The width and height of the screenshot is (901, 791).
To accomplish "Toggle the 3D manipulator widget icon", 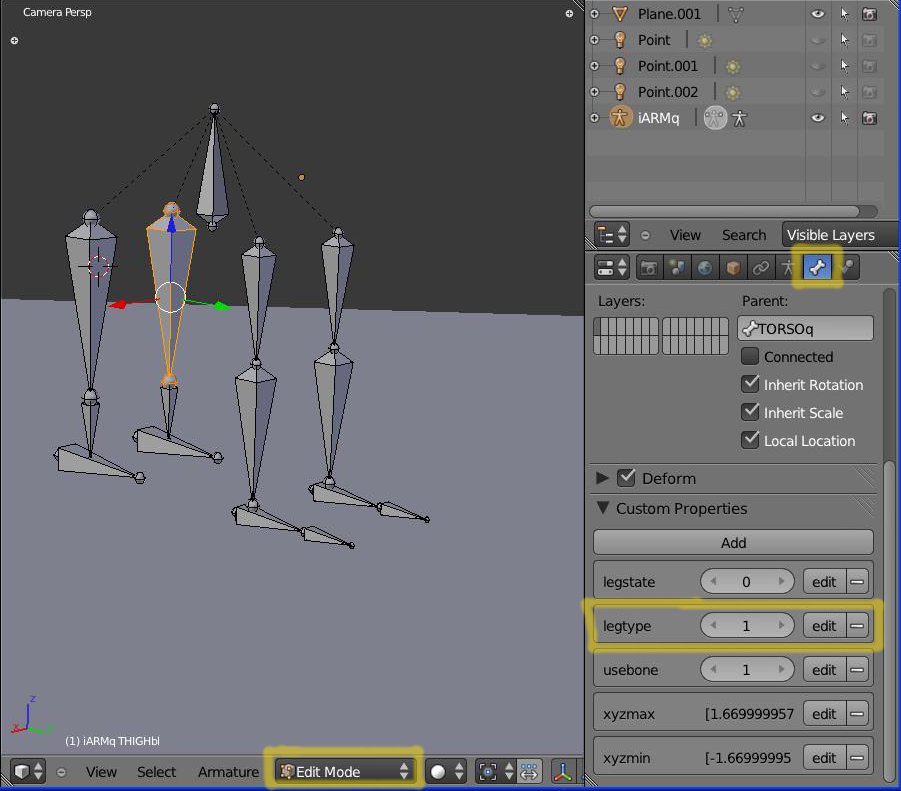I will 563,772.
